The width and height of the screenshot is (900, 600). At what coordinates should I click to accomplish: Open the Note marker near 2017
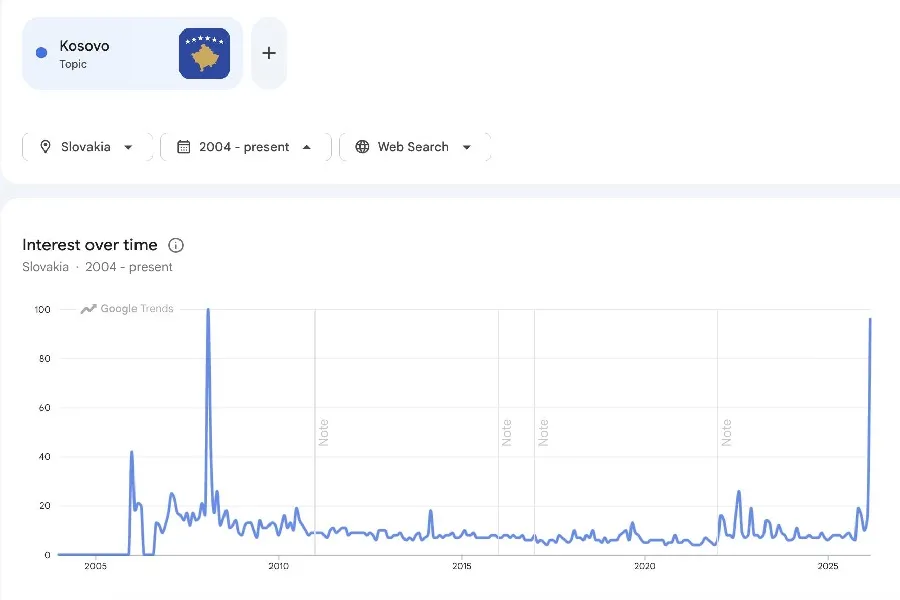(x=543, y=432)
